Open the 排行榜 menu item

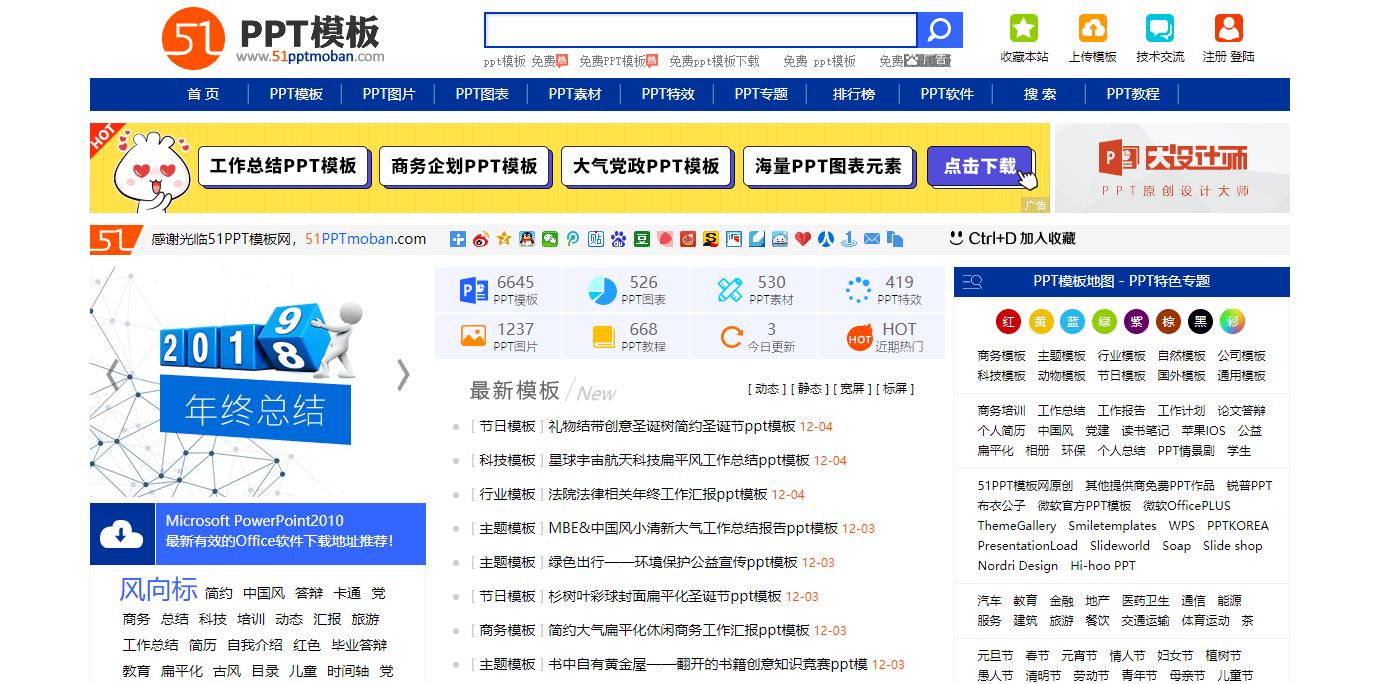[853, 95]
